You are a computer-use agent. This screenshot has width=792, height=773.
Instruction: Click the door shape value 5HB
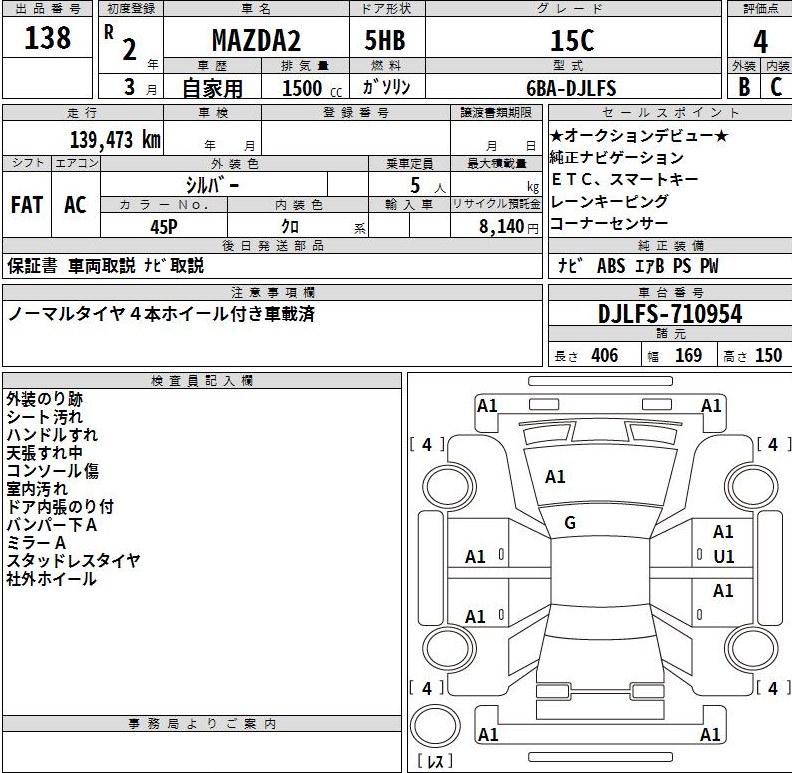coord(385,40)
